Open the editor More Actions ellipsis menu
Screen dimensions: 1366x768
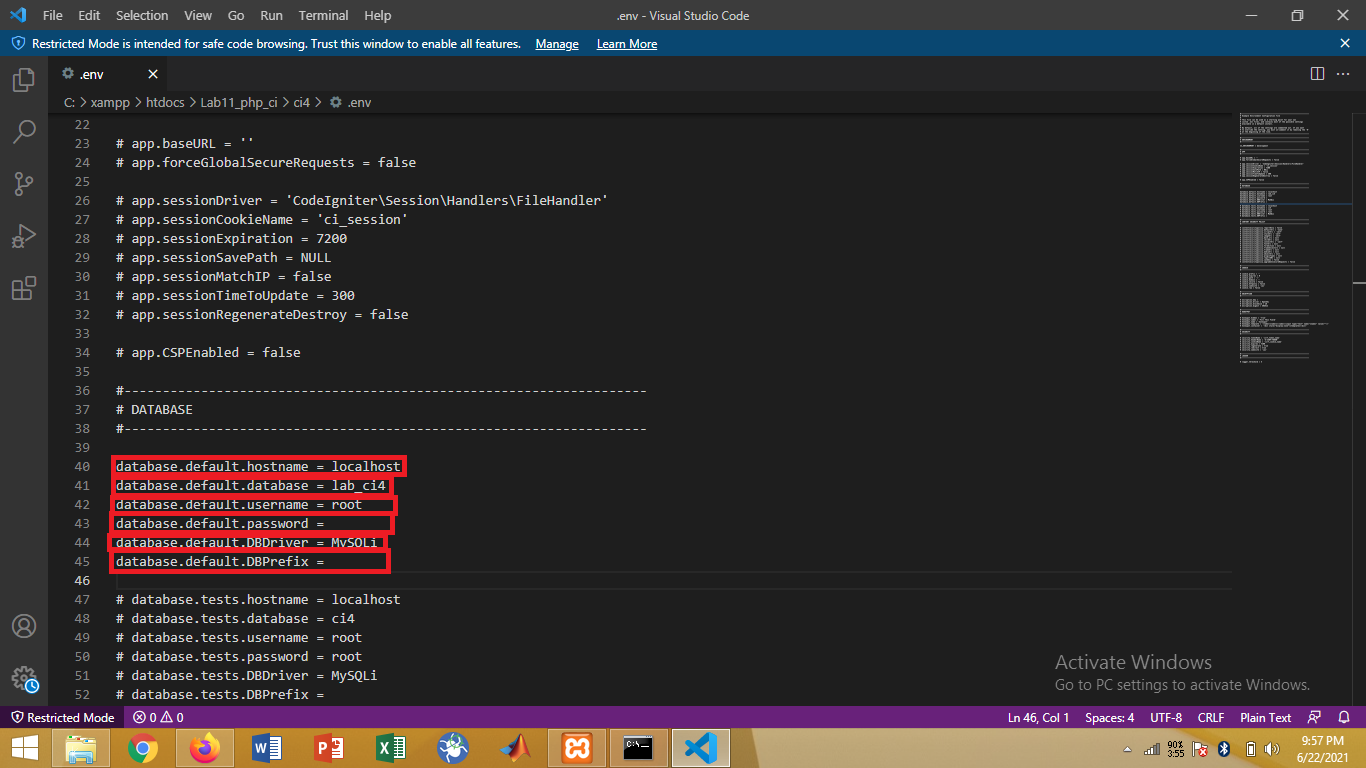(1344, 73)
